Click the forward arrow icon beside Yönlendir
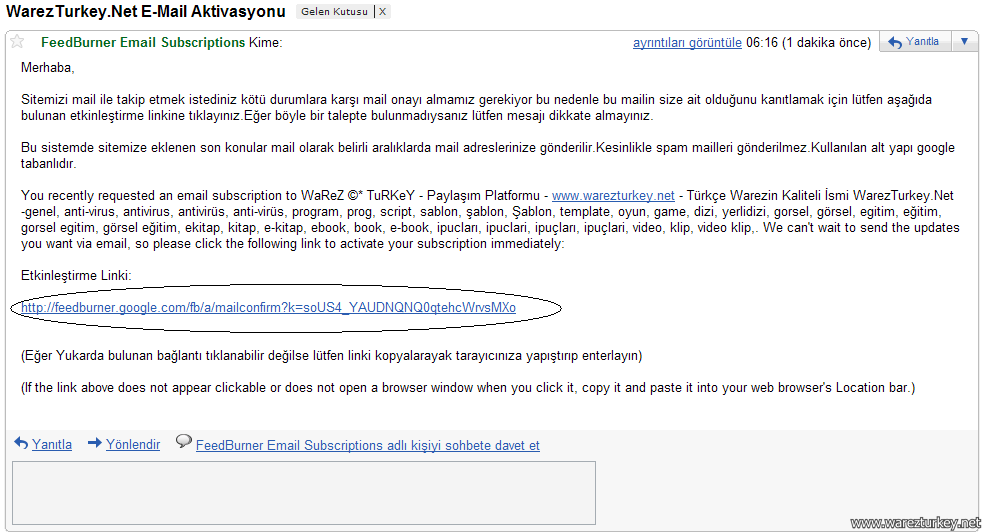984x532 pixels. pyautogui.click(x=95, y=443)
